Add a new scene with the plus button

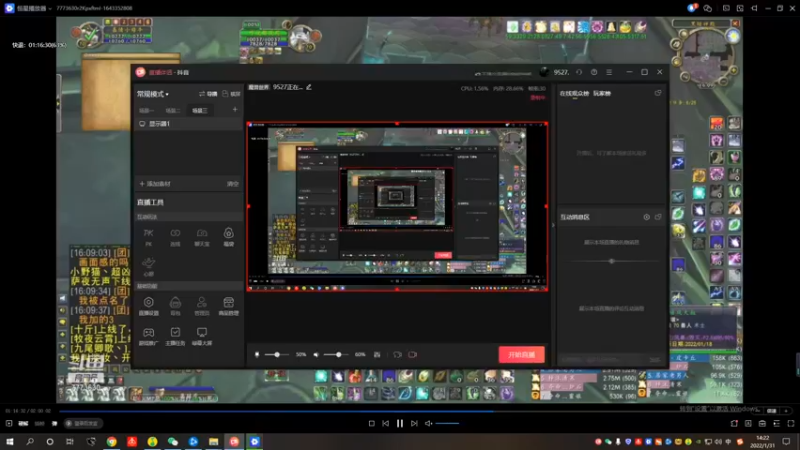click(x=235, y=109)
